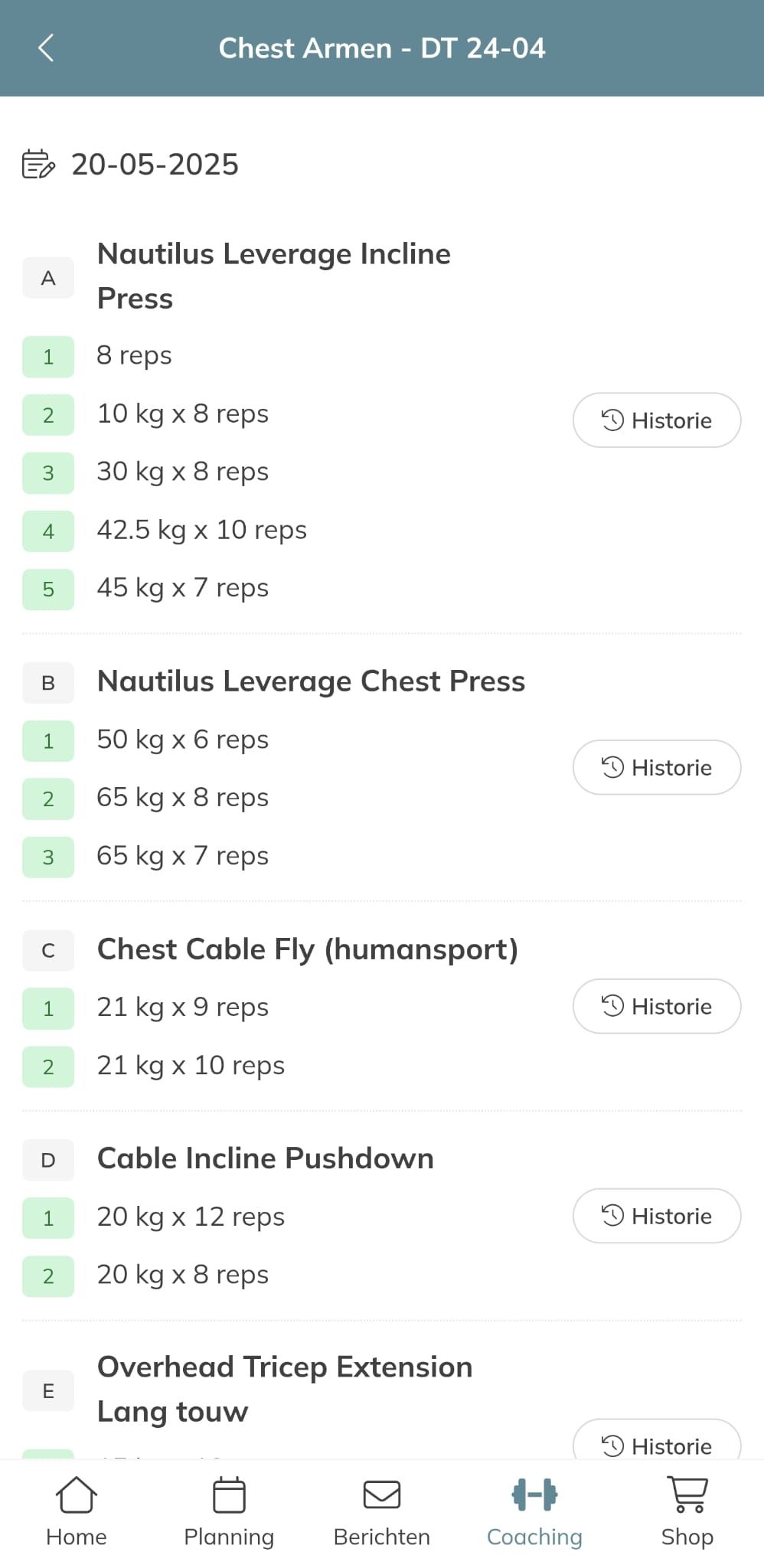
Task: View Historie for Cable Incline Pushdown
Action: pos(657,1216)
